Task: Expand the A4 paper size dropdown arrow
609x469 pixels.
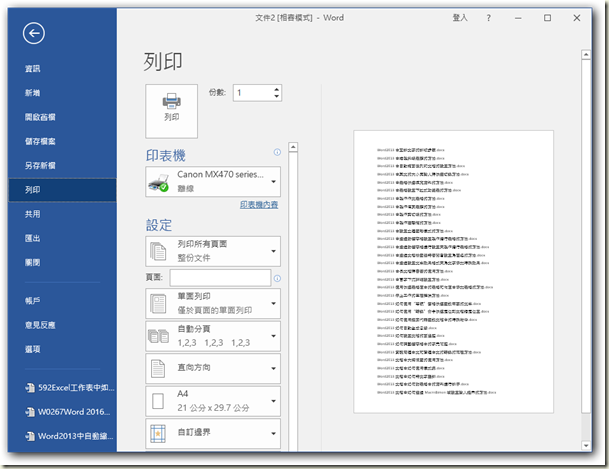Action: 273,401
